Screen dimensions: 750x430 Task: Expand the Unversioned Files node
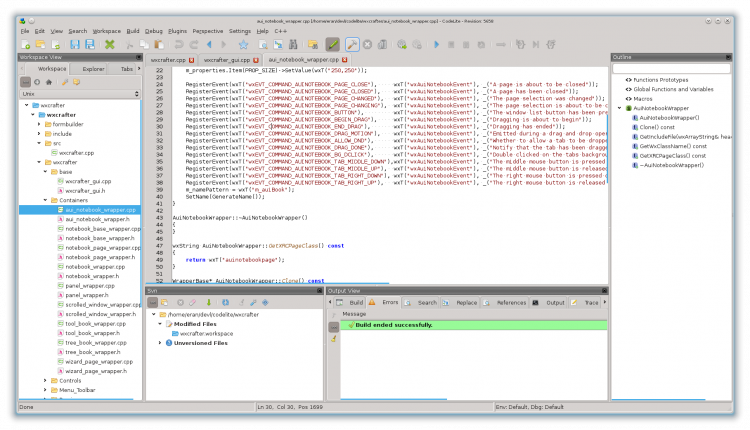(x=160, y=343)
